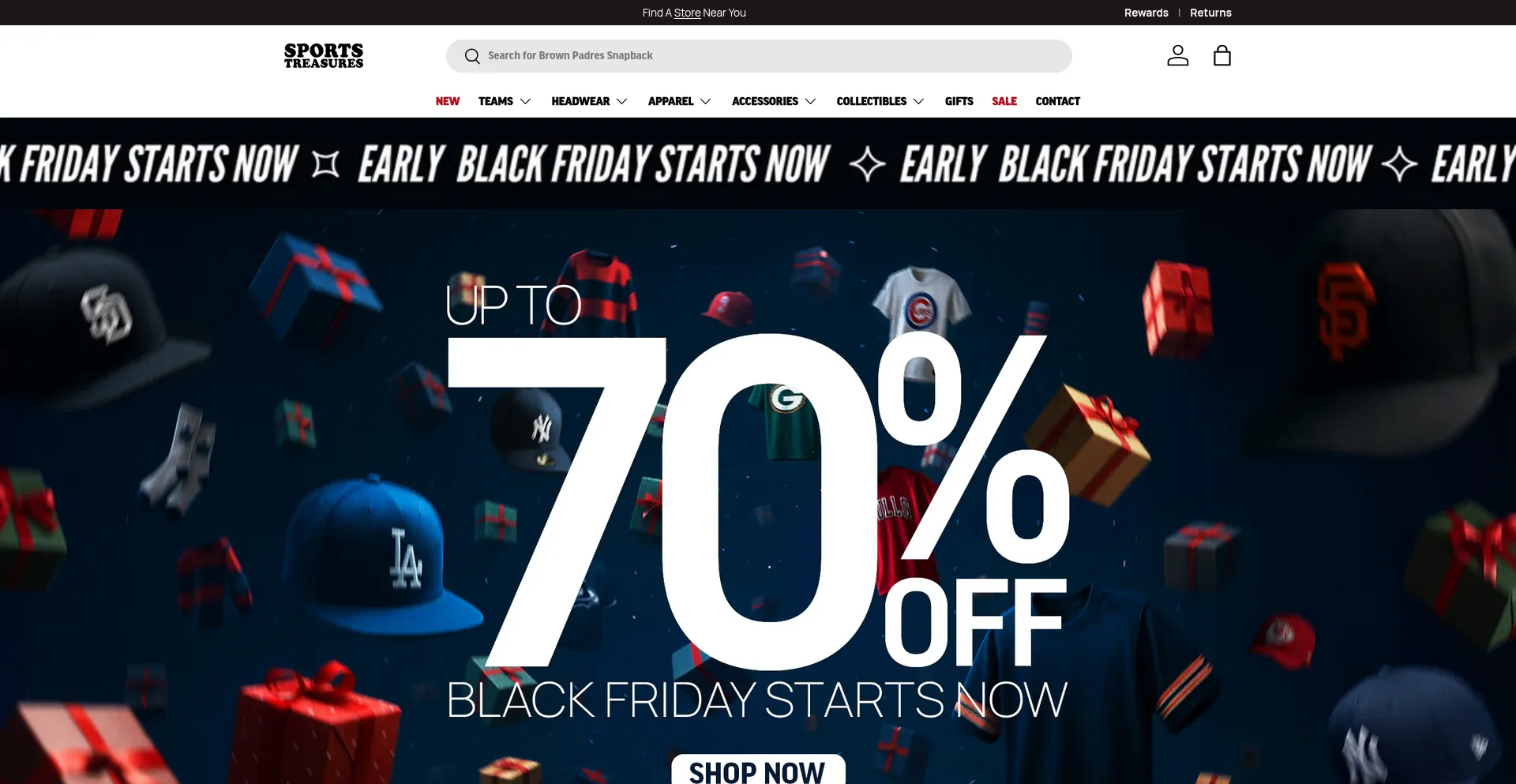Viewport: 1516px width, 784px height.
Task: Click the Sports Treasures logo
Action: [324, 55]
